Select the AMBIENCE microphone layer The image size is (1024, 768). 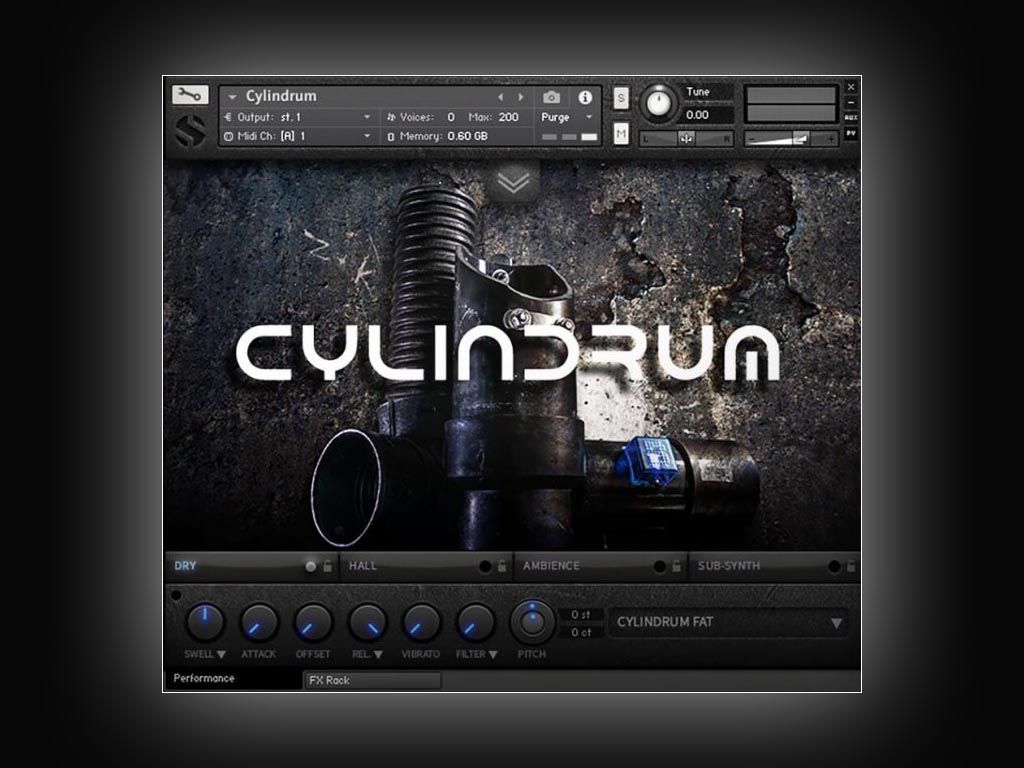point(580,566)
